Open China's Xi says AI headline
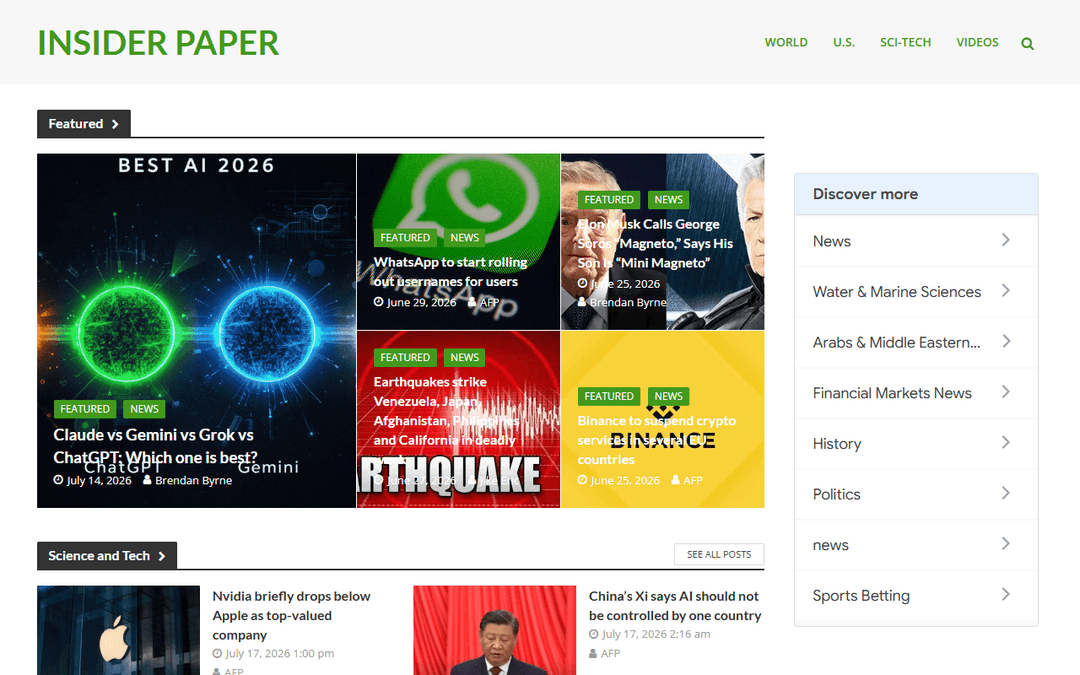This screenshot has width=1080, height=675. point(675,605)
